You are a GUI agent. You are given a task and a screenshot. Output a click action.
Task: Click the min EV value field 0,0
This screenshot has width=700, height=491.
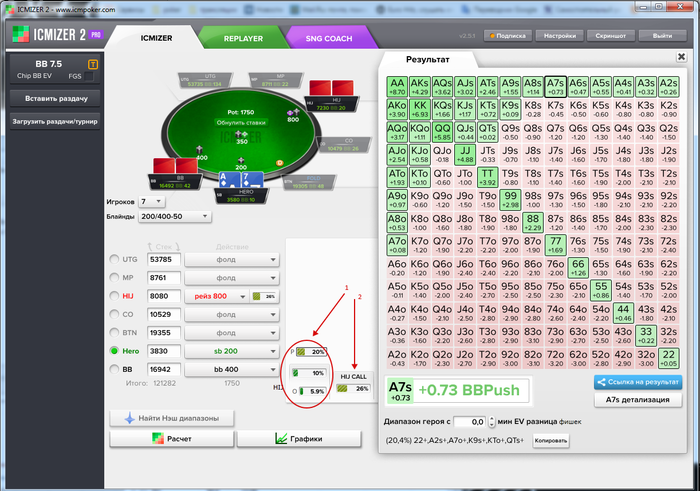pos(470,421)
